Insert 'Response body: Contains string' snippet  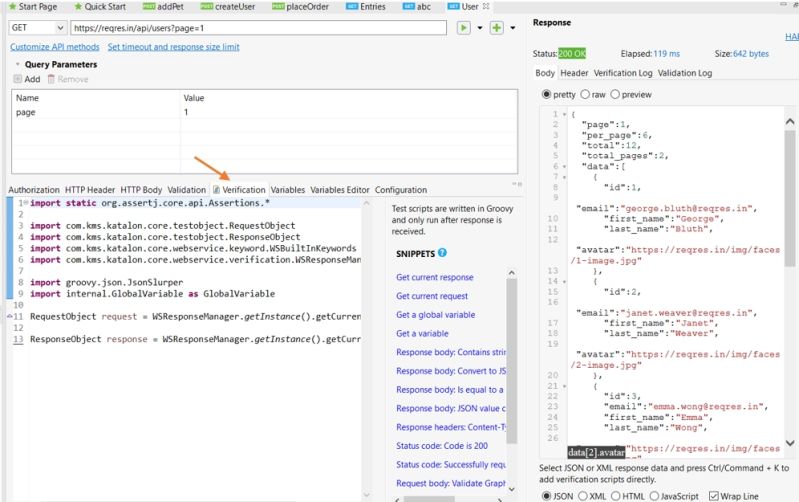pyautogui.click(x=450, y=352)
